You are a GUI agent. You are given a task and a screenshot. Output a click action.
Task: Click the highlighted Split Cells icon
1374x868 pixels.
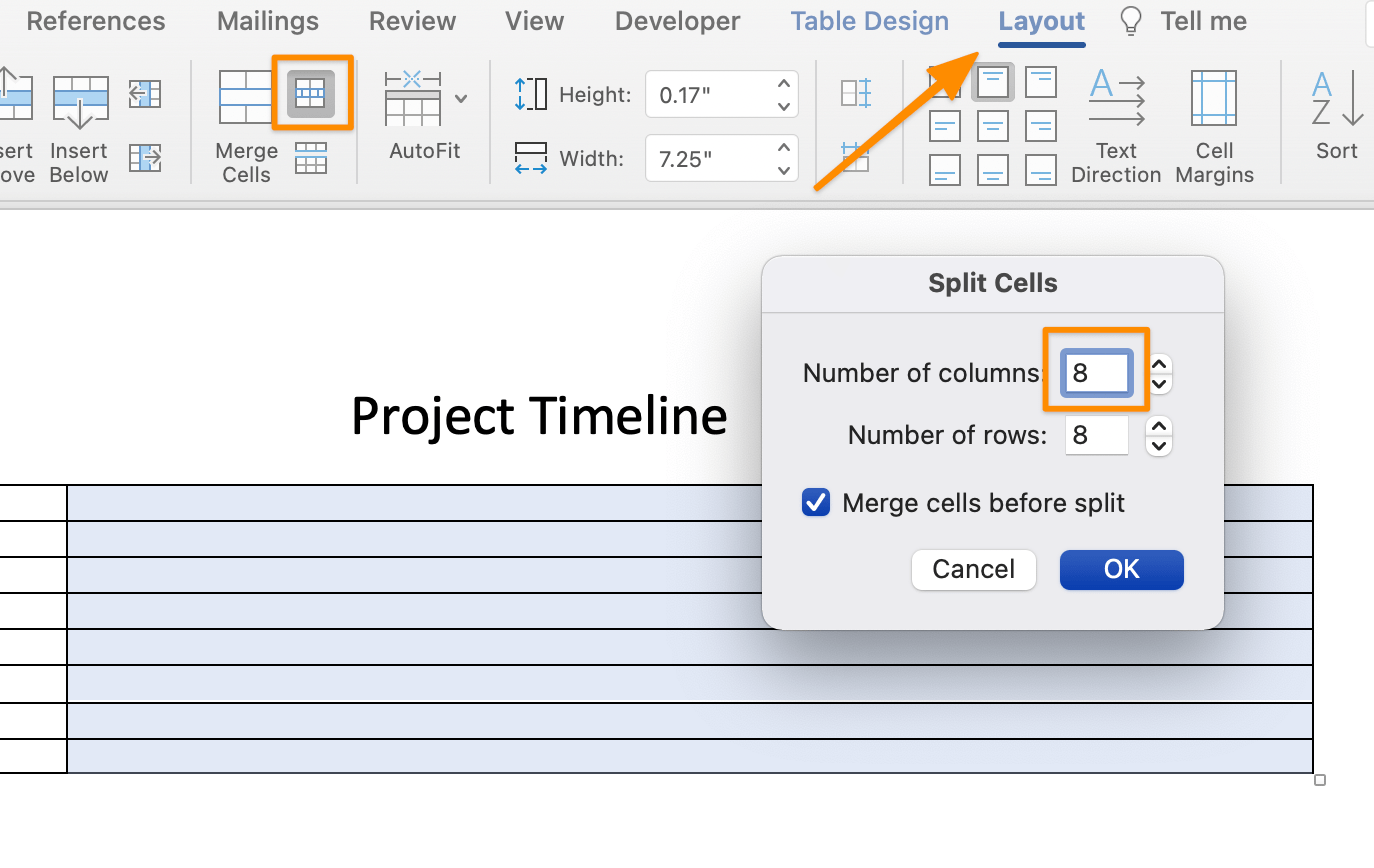311,95
